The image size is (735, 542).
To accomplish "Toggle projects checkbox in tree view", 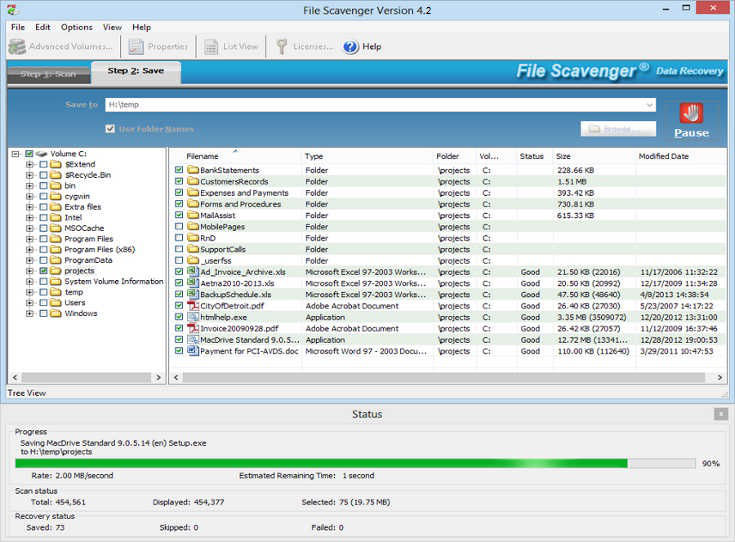I will [43, 271].
